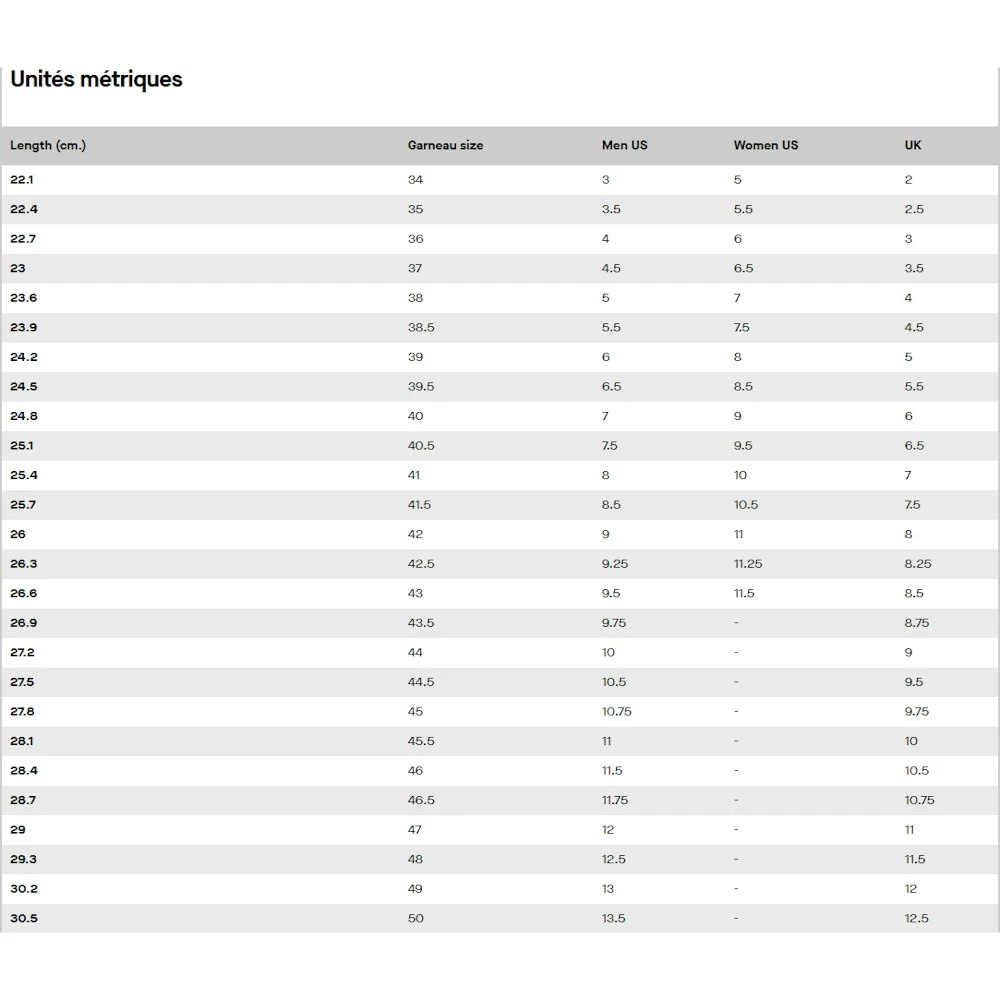The height and width of the screenshot is (1000, 1000).
Task: Click the "Women US" column header
Action: coord(765,145)
